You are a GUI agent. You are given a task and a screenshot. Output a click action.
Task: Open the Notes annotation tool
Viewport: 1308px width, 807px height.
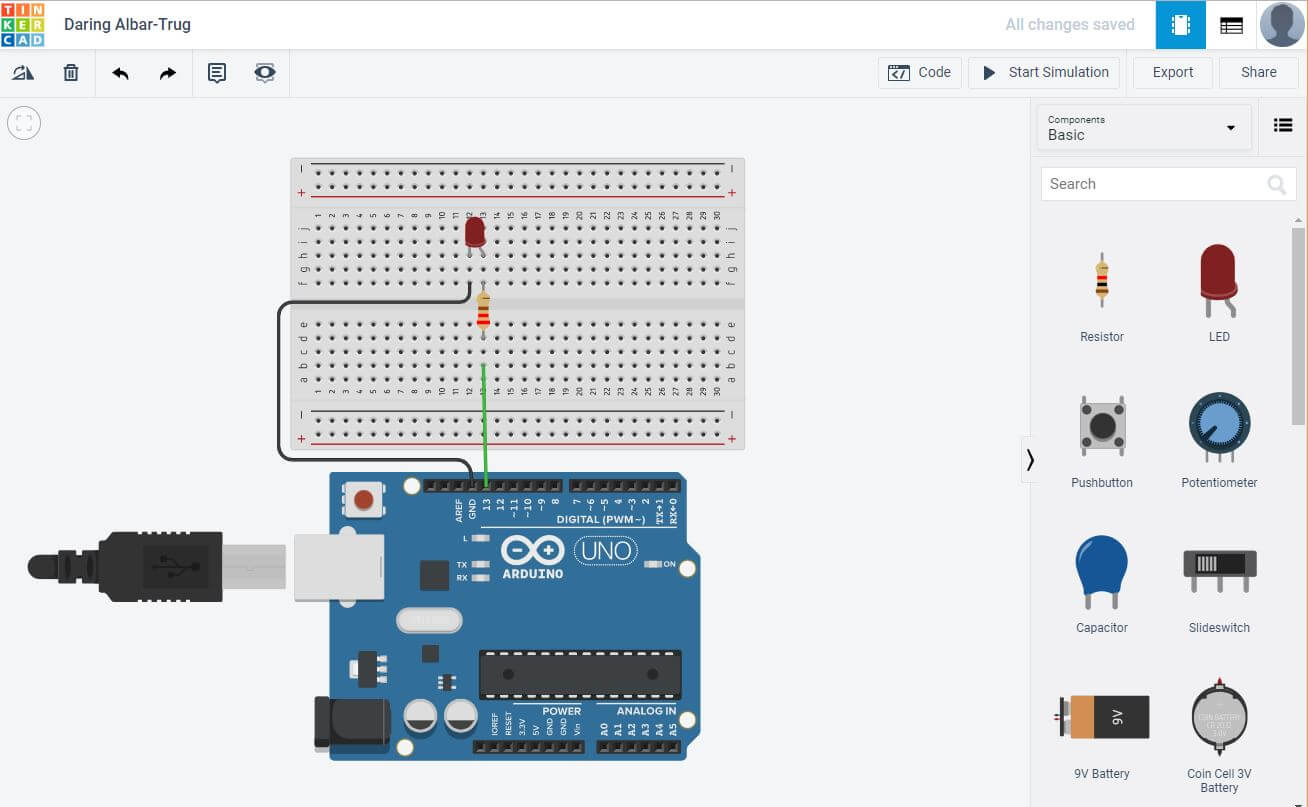[216, 72]
